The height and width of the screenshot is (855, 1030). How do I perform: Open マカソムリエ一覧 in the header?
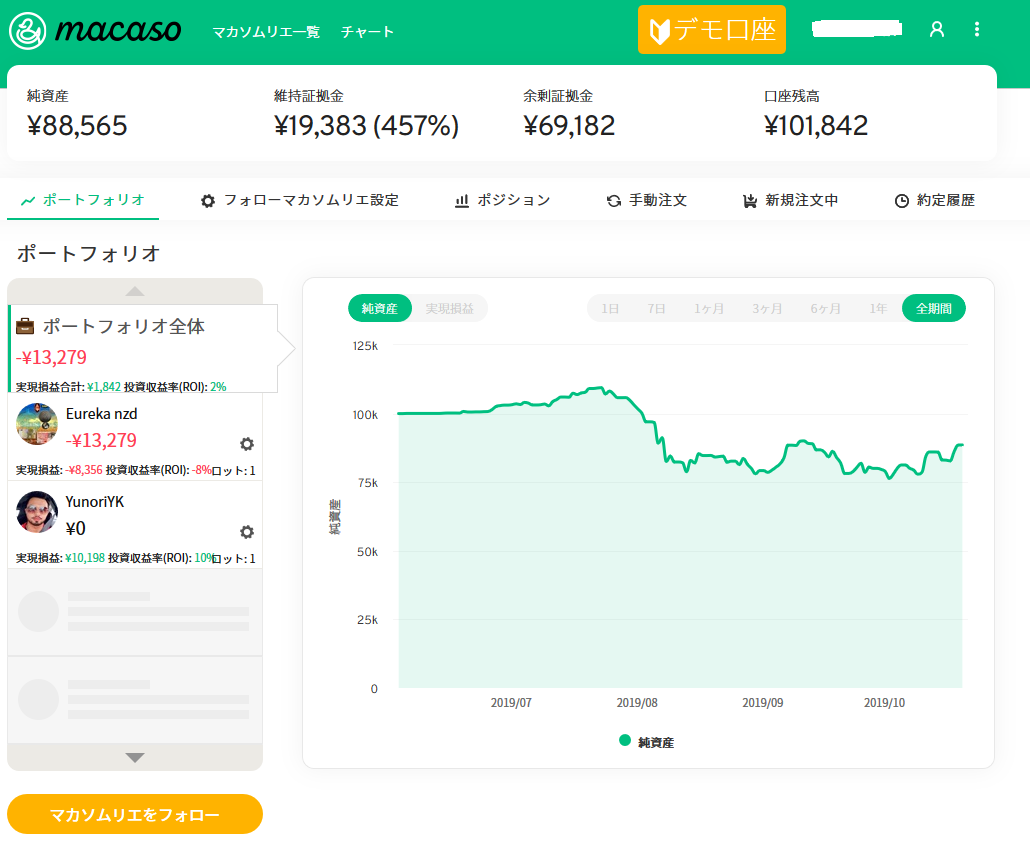point(266,32)
